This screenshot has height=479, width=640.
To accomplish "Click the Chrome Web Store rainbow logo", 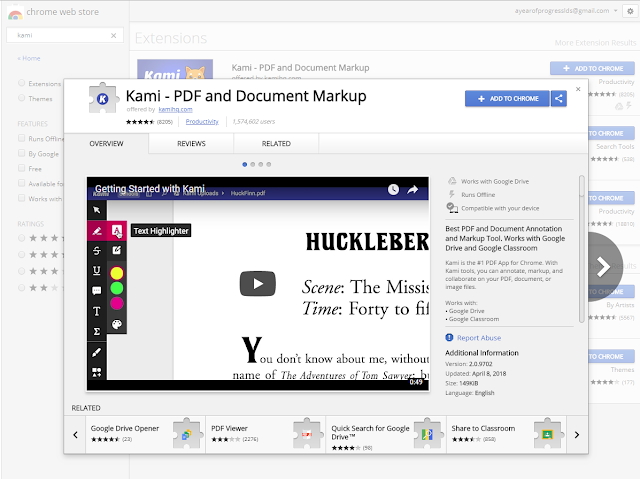I will pyautogui.click(x=15, y=13).
